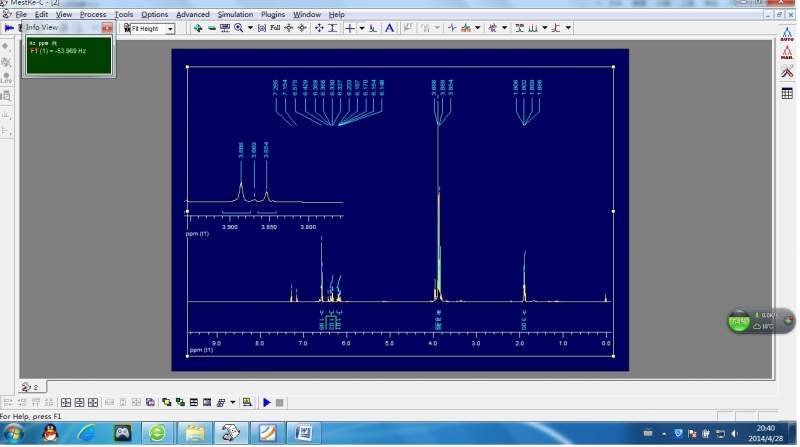Open the table grid icon
The height and width of the screenshot is (447, 800).
pyautogui.click(x=787, y=93)
